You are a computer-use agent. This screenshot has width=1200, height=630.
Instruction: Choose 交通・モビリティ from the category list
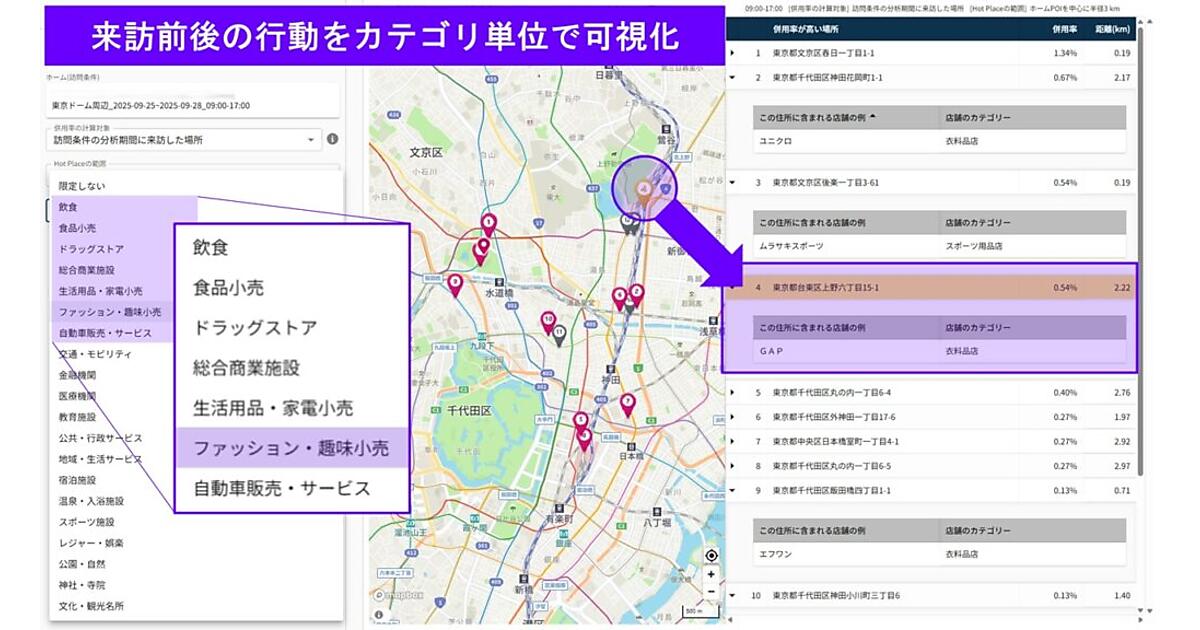coord(95,354)
